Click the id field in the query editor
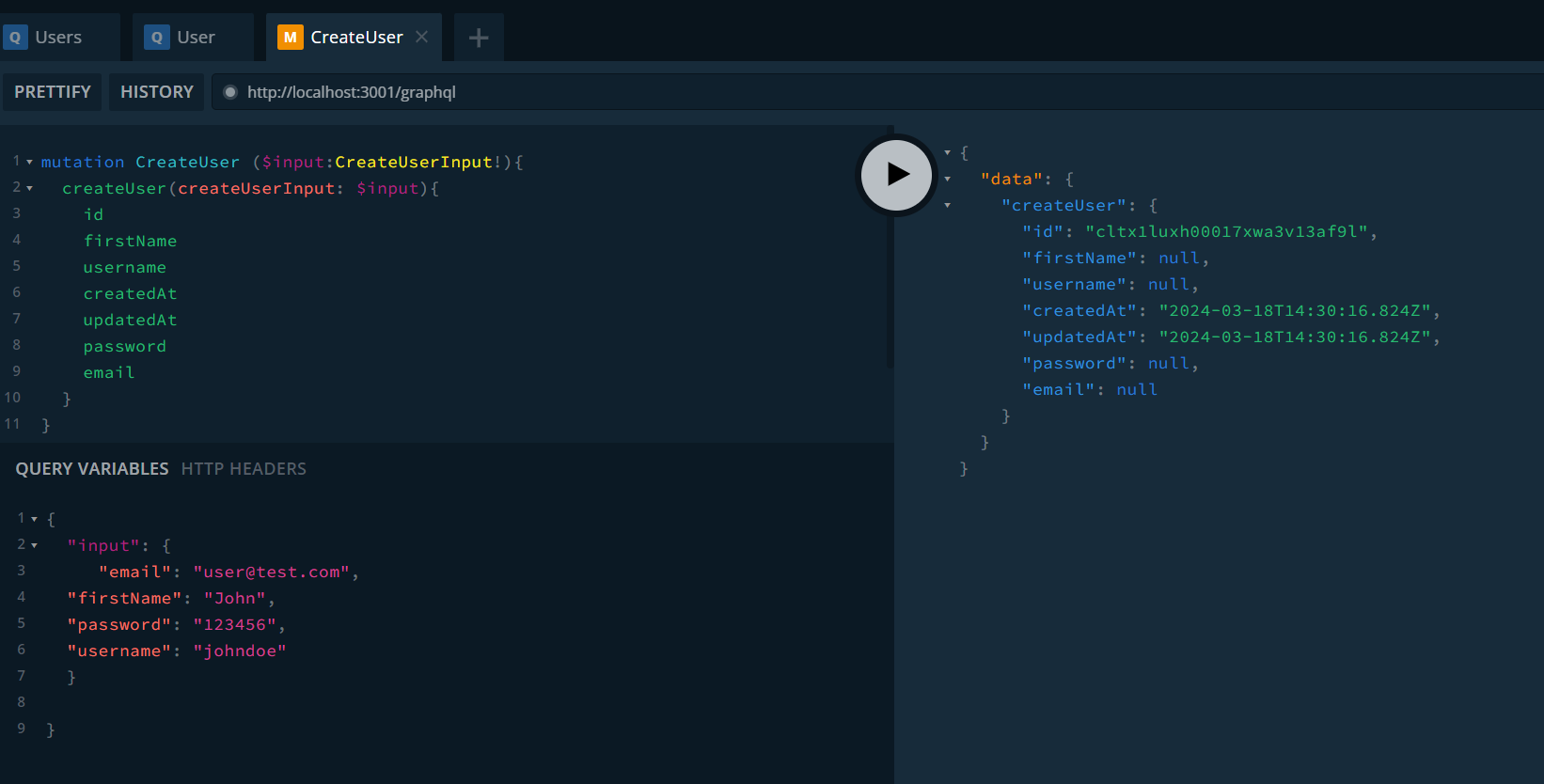The image size is (1544, 784). [94, 215]
